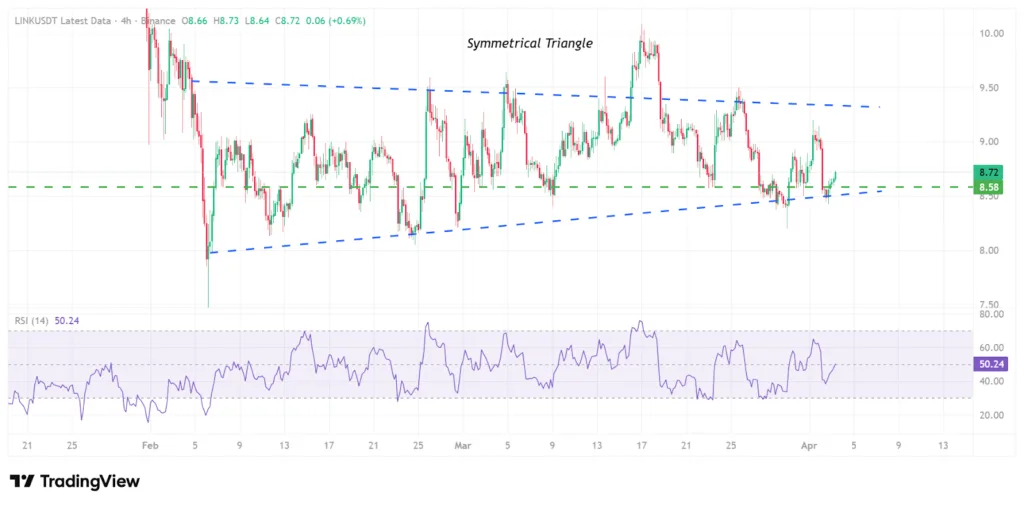Image resolution: width=1024 pixels, height=506 pixels.
Task: Click the 80.00 RSI scale label
Action: click(992, 314)
